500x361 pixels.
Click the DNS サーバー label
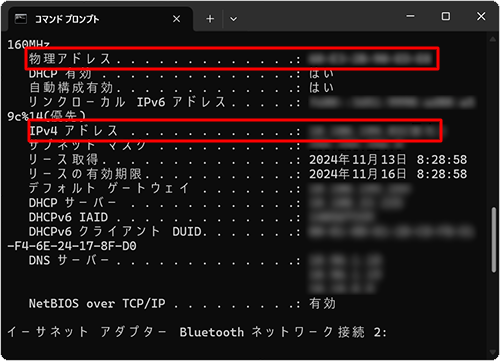point(69,260)
